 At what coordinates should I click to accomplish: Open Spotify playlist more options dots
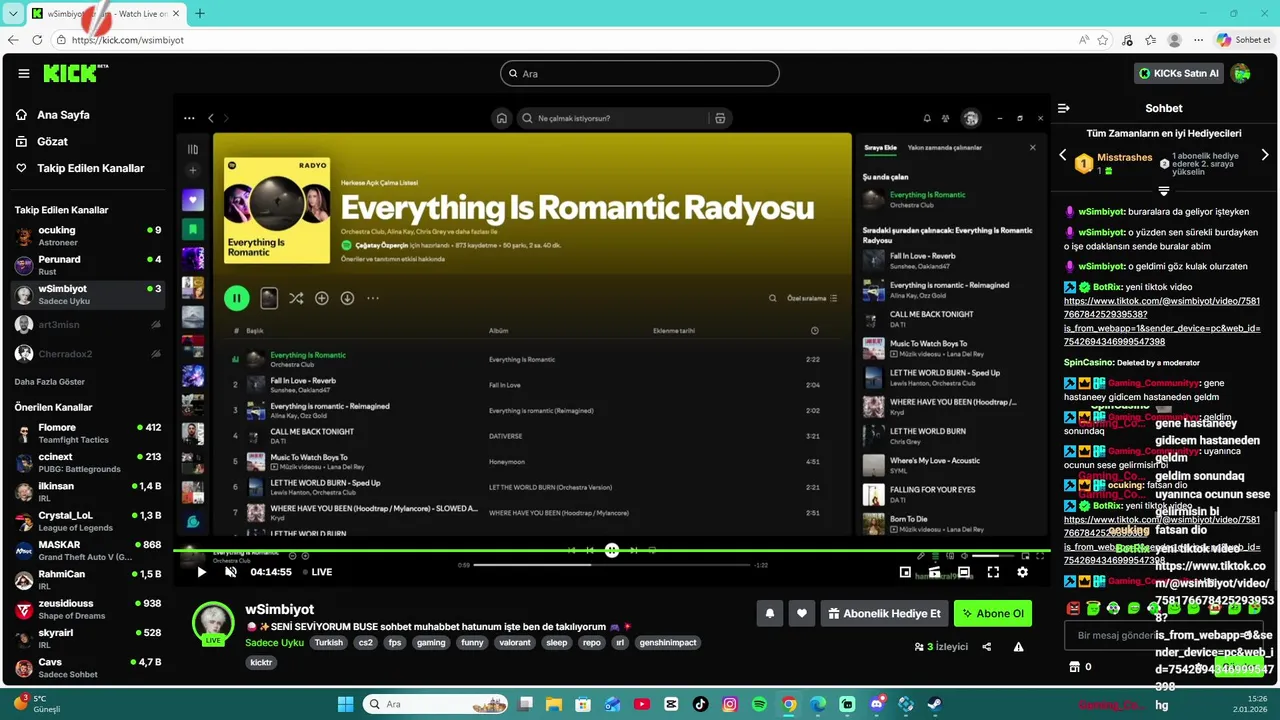tap(373, 298)
